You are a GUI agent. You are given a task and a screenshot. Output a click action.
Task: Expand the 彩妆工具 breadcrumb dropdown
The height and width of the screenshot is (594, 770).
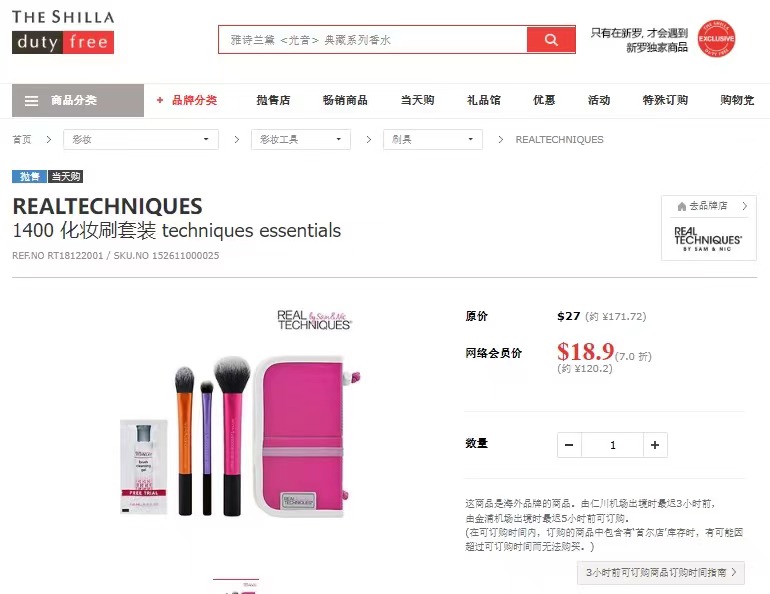point(301,139)
